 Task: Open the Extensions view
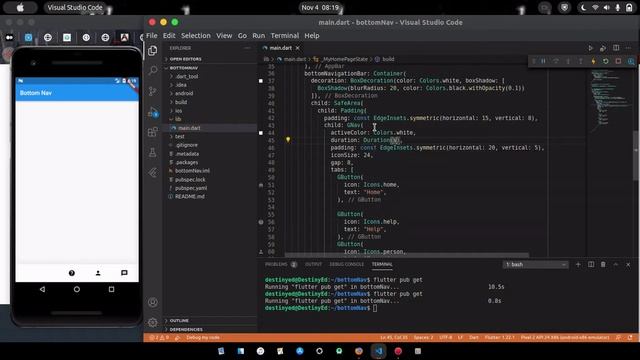[x=153, y=132]
